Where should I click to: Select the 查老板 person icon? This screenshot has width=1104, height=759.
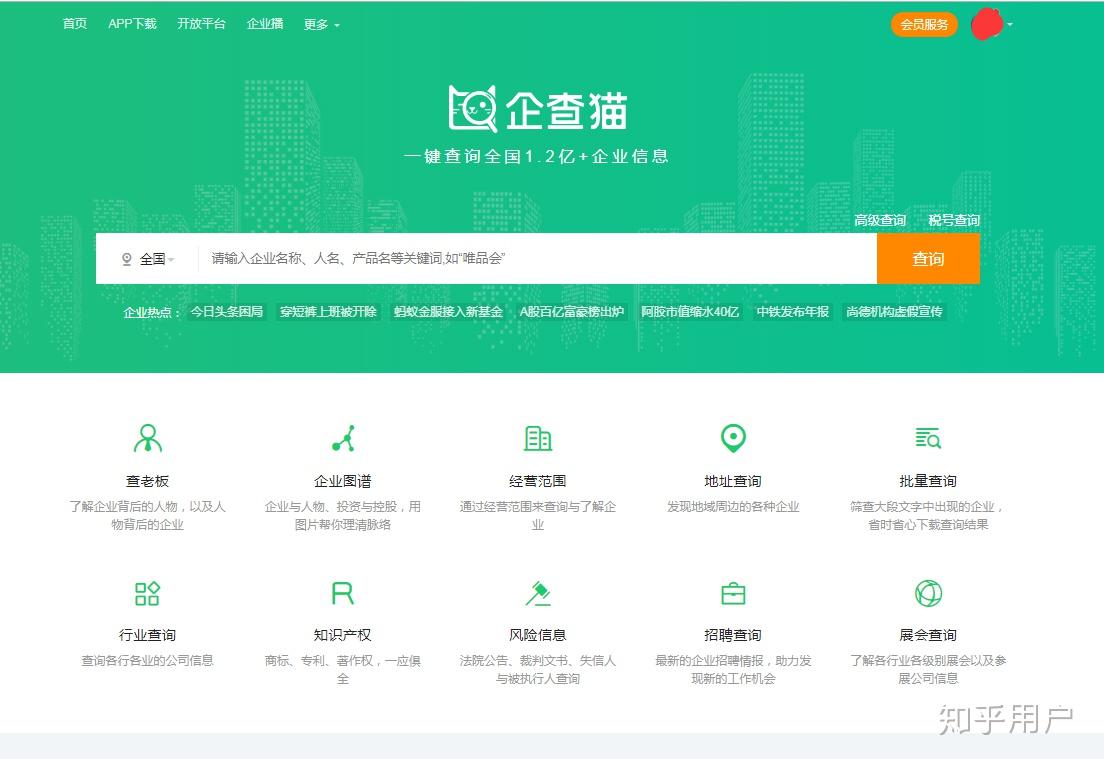[x=147, y=437]
